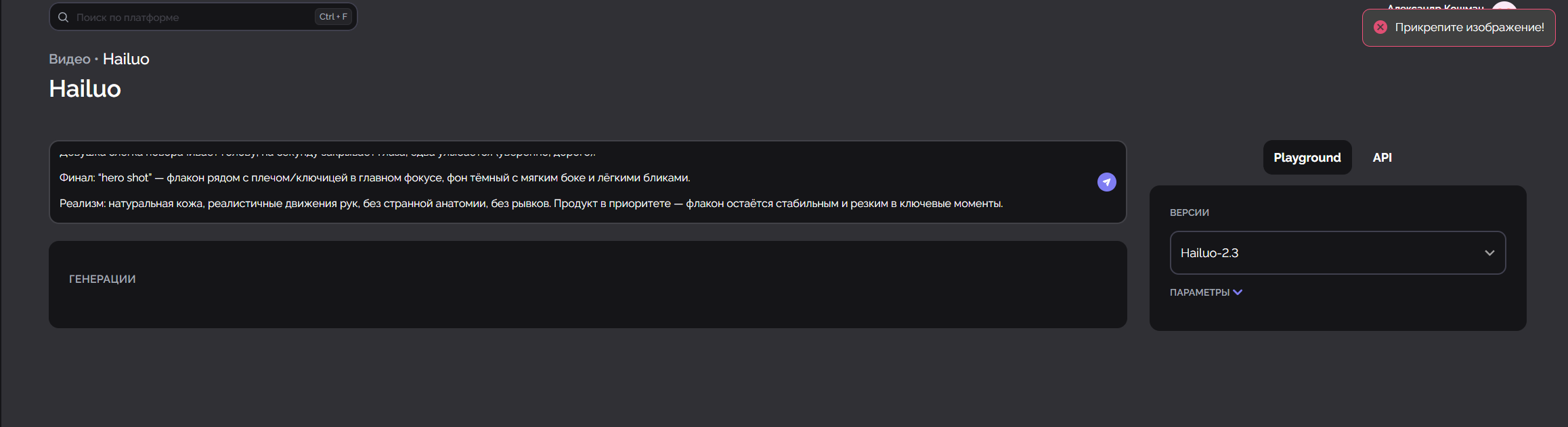The height and width of the screenshot is (427, 1568).
Task: Expand the ПАРАМЕТРЫ section
Action: 1205,292
